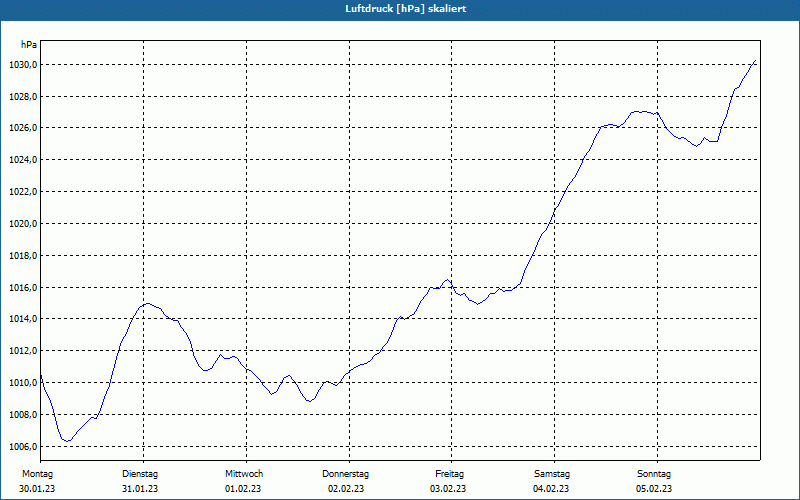Click the 'Donnerstag' day label
The height and width of the screenshot is (500, 800).
345,474
